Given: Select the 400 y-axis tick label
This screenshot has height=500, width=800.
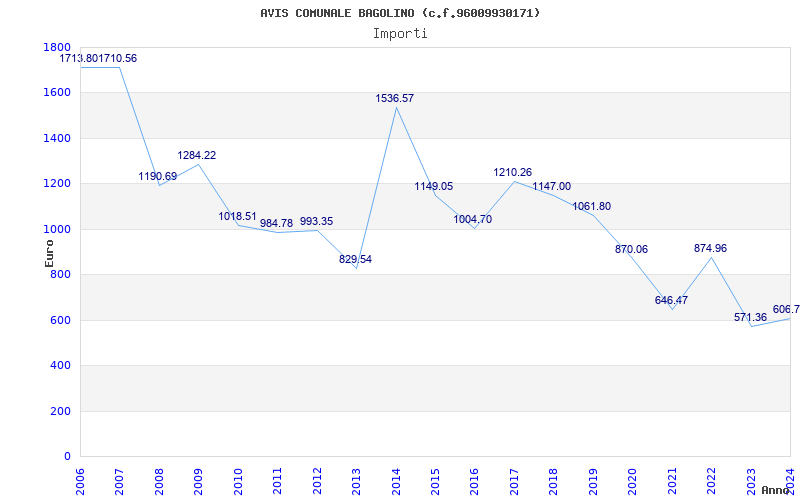Looking at the screenshot, I should 60,366.
